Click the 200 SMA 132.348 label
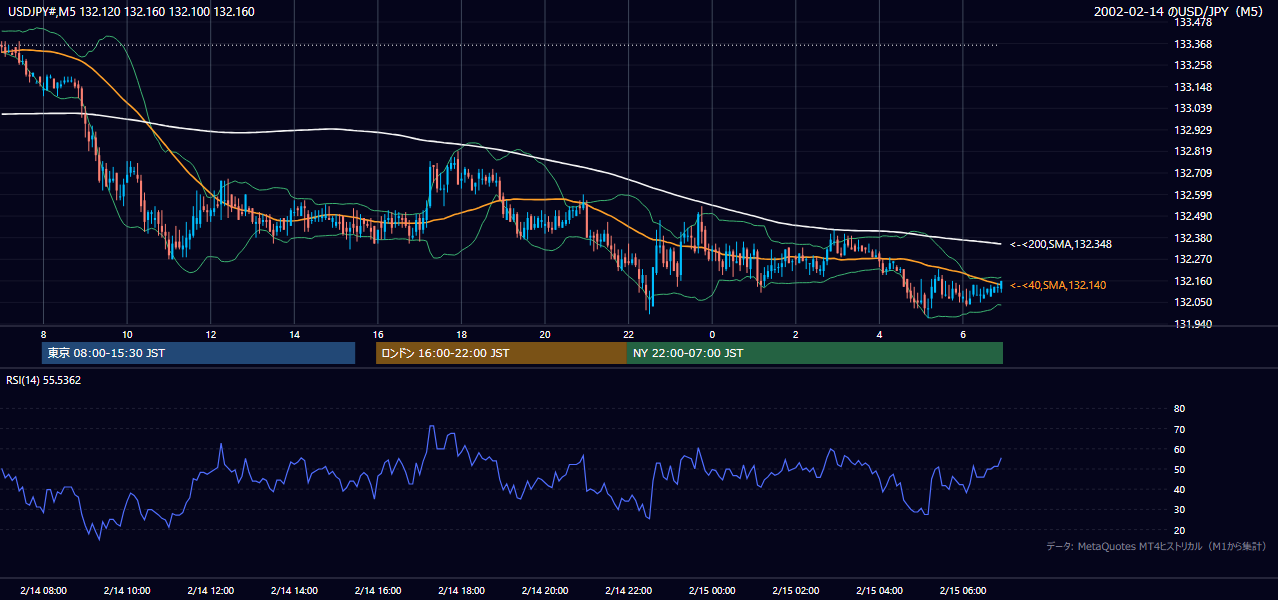 tap(1062, 244)
